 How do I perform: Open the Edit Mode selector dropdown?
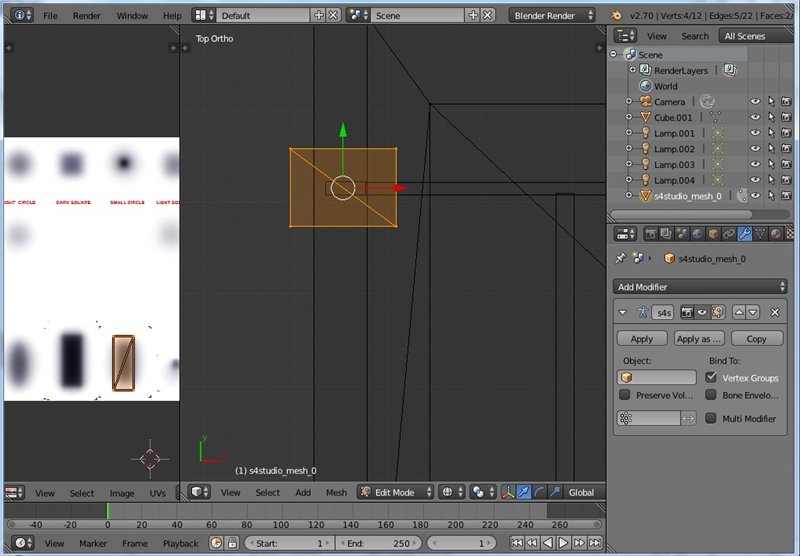point(396,492)
